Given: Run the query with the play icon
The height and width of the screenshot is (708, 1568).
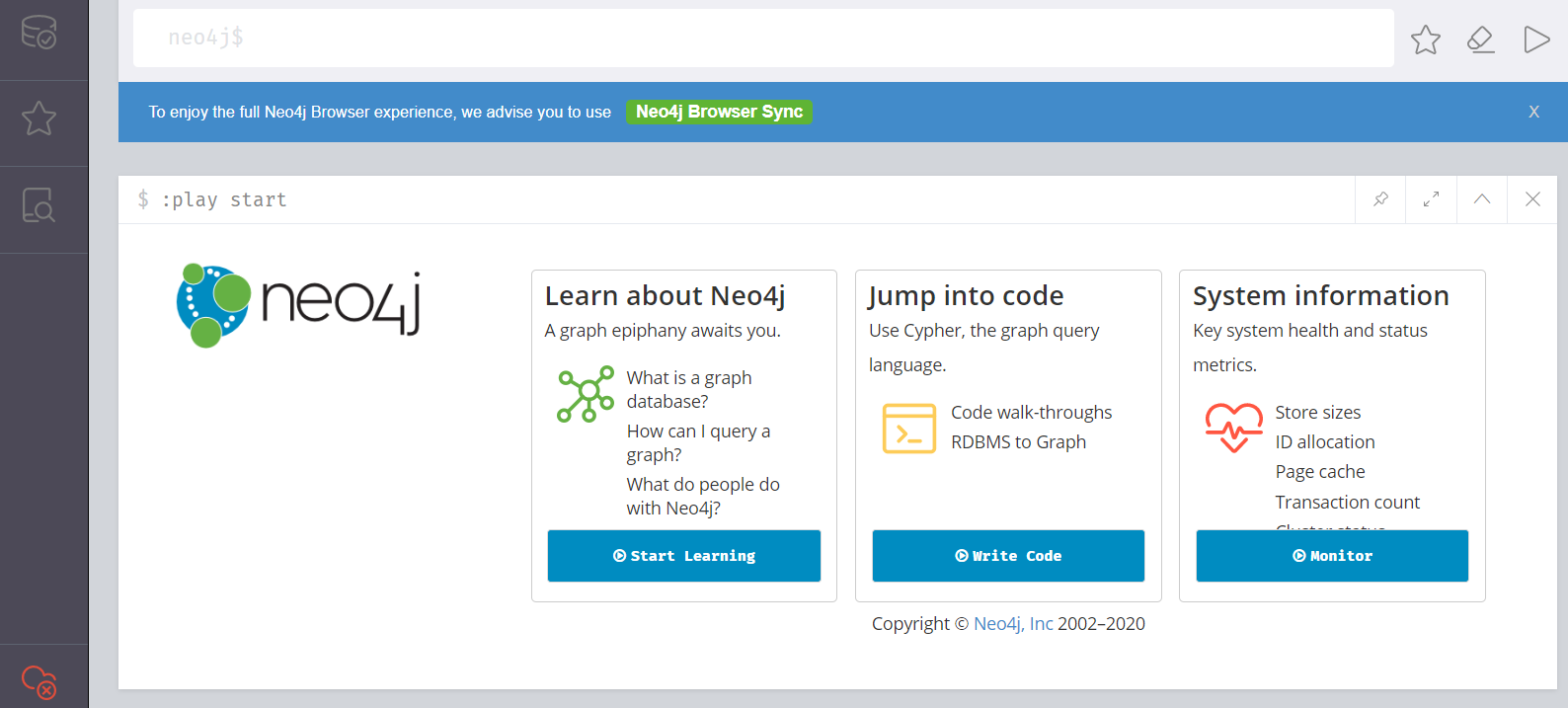Looking at the screenshot, I should click(1536, 39).
